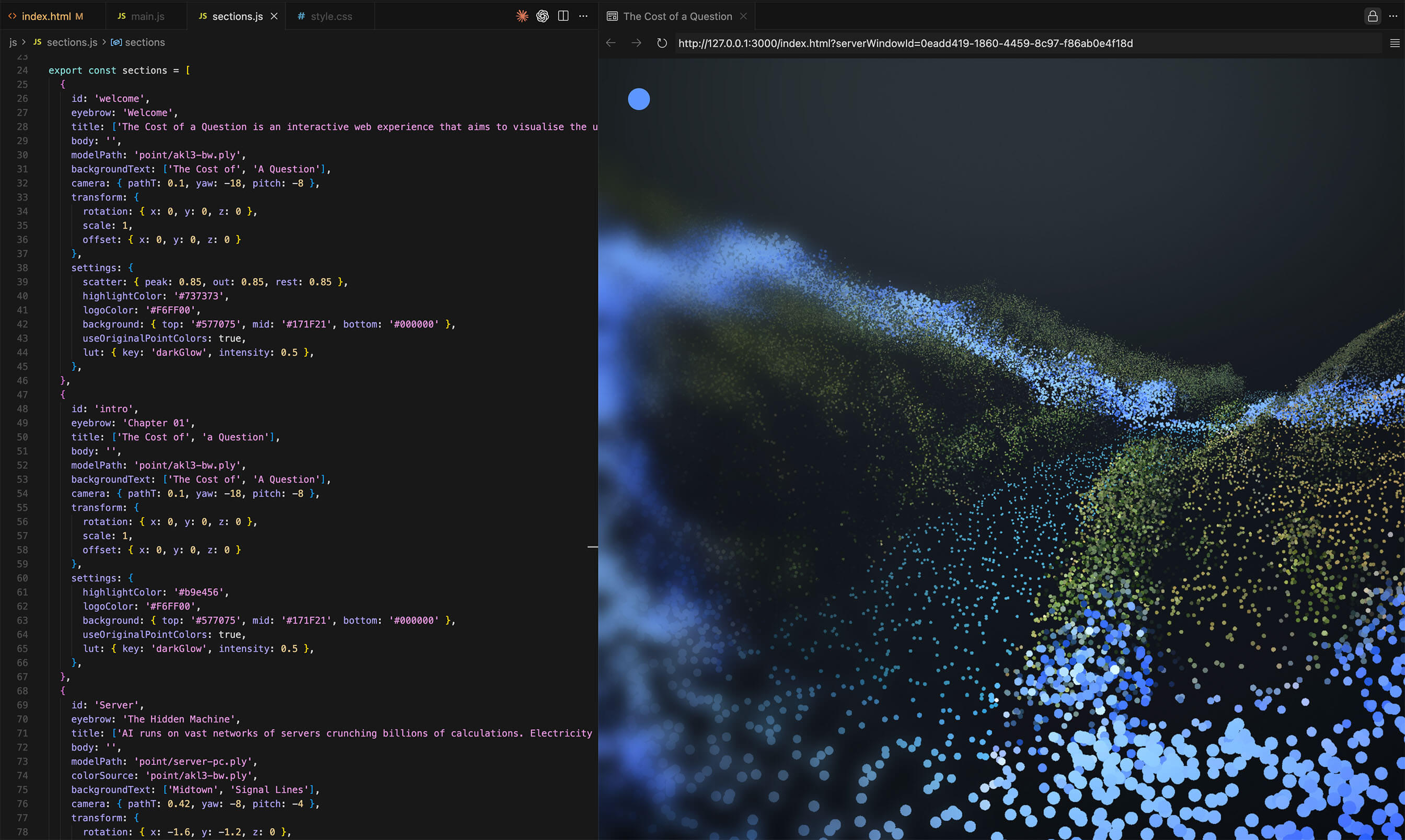The image size is (1405, 840).
Task: Click the 'js' folder breadcrumb
Action: point(13,42)
